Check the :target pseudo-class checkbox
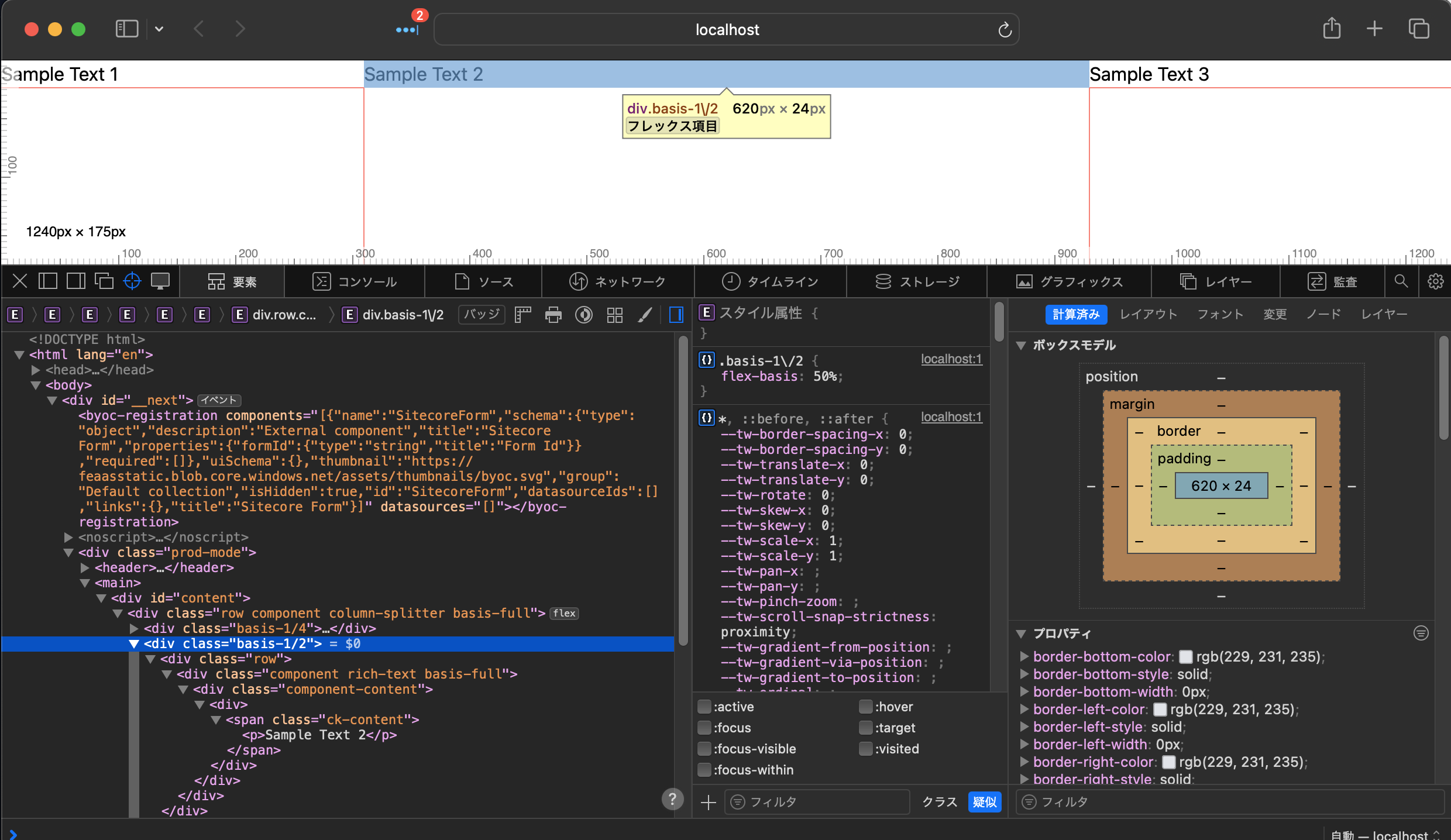This screenshot has height=840, width=1451. coord(866,728)
